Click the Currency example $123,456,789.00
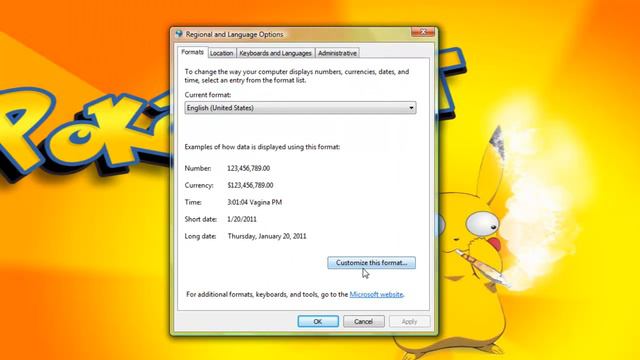 click(x=250, y=185)
